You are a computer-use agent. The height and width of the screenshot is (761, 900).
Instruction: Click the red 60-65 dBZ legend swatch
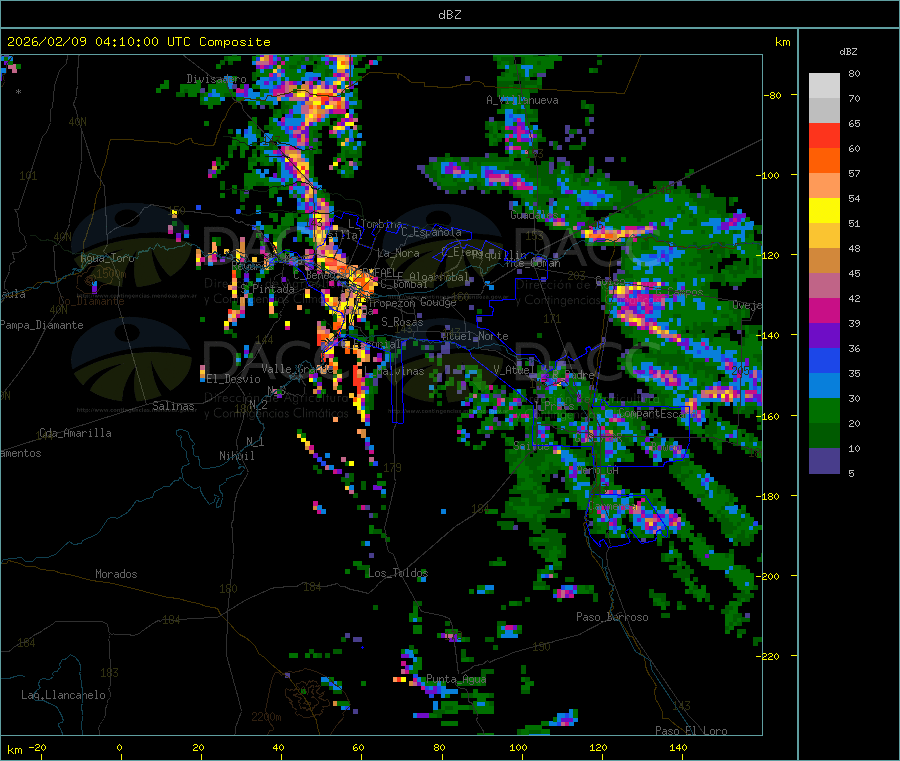[x=824, y=135]
